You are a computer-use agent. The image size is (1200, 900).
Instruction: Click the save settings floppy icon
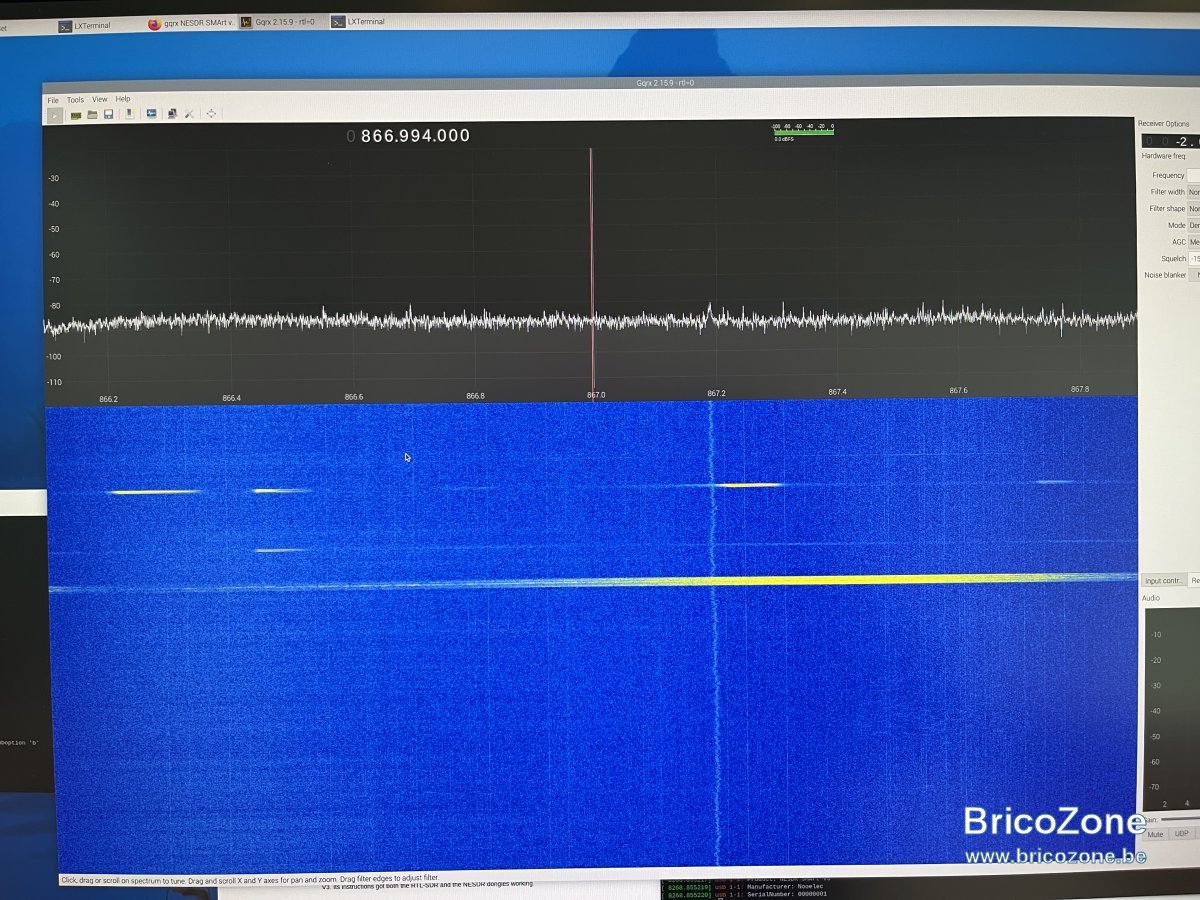point(108,115)
